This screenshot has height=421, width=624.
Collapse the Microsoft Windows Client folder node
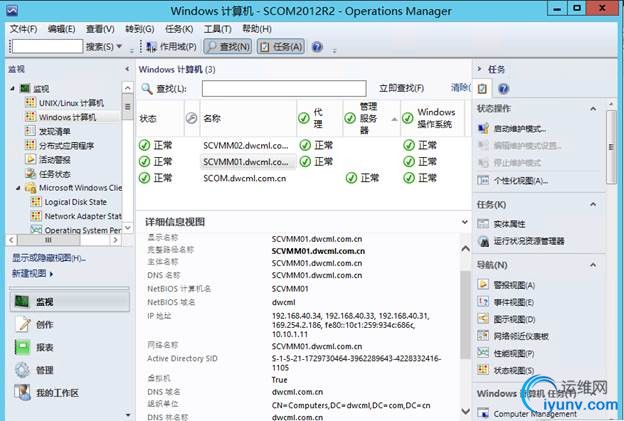click(18, 188)
